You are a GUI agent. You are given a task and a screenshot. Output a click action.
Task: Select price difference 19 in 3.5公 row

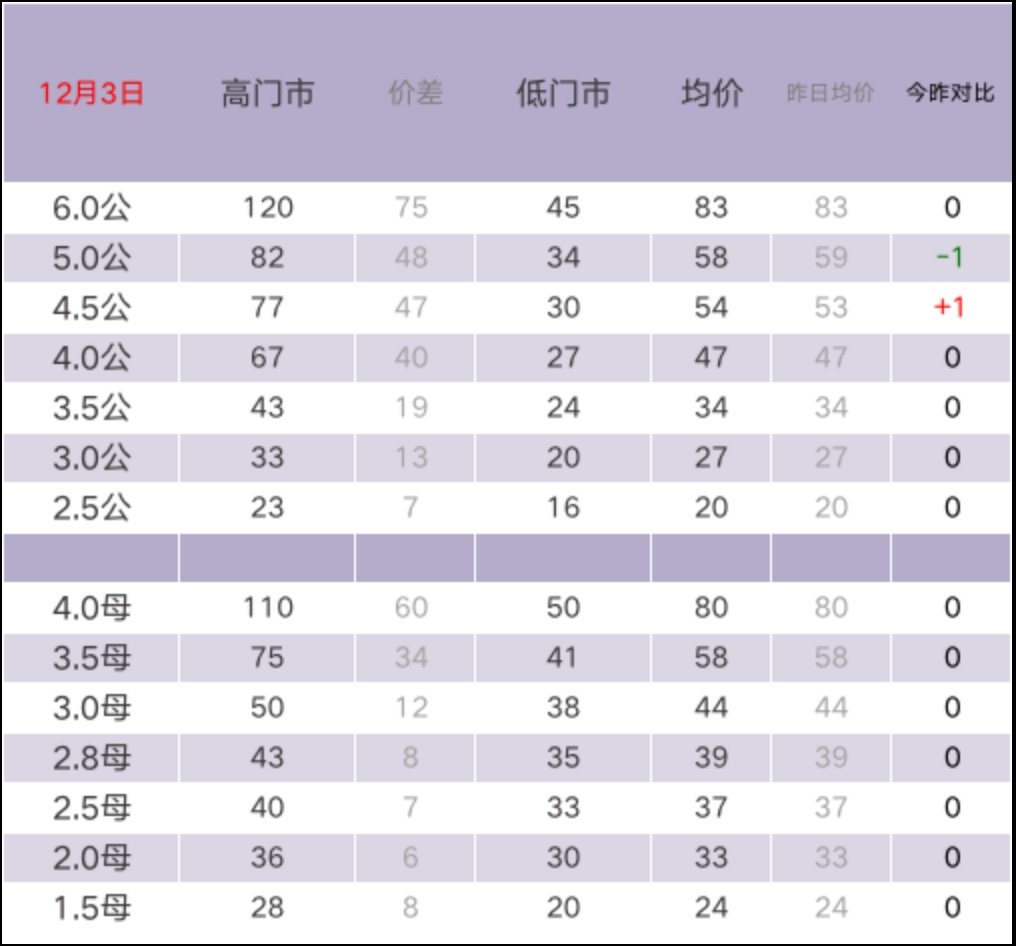tap(411, 408)
